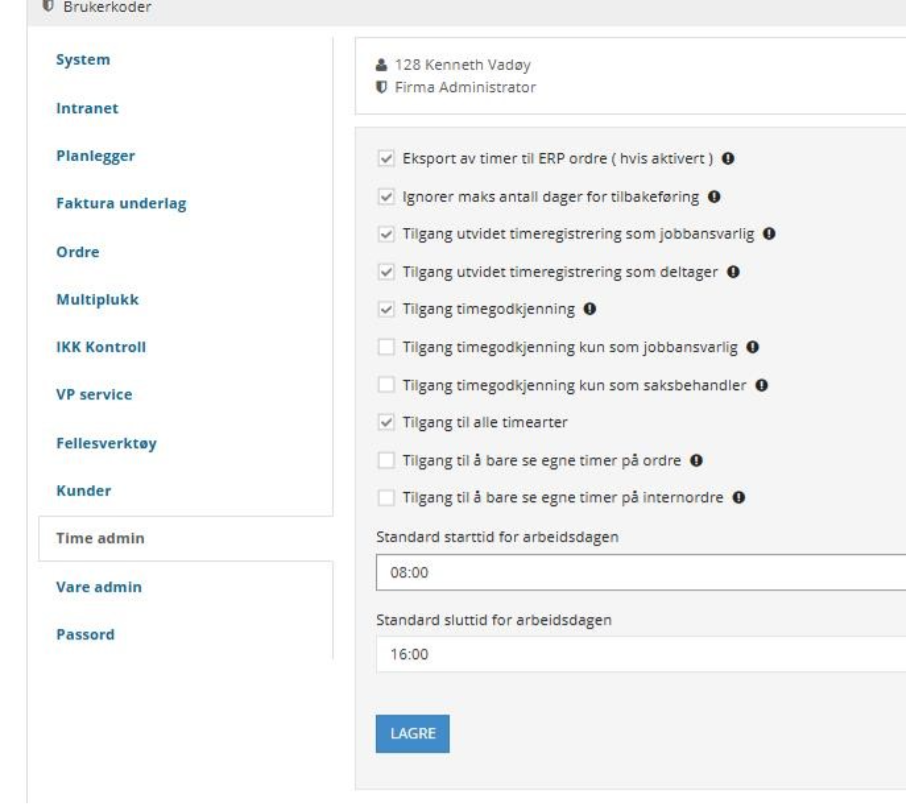
Task: Uncheck Tilgang til alle timearter
Action: click(x=386, y=423)
